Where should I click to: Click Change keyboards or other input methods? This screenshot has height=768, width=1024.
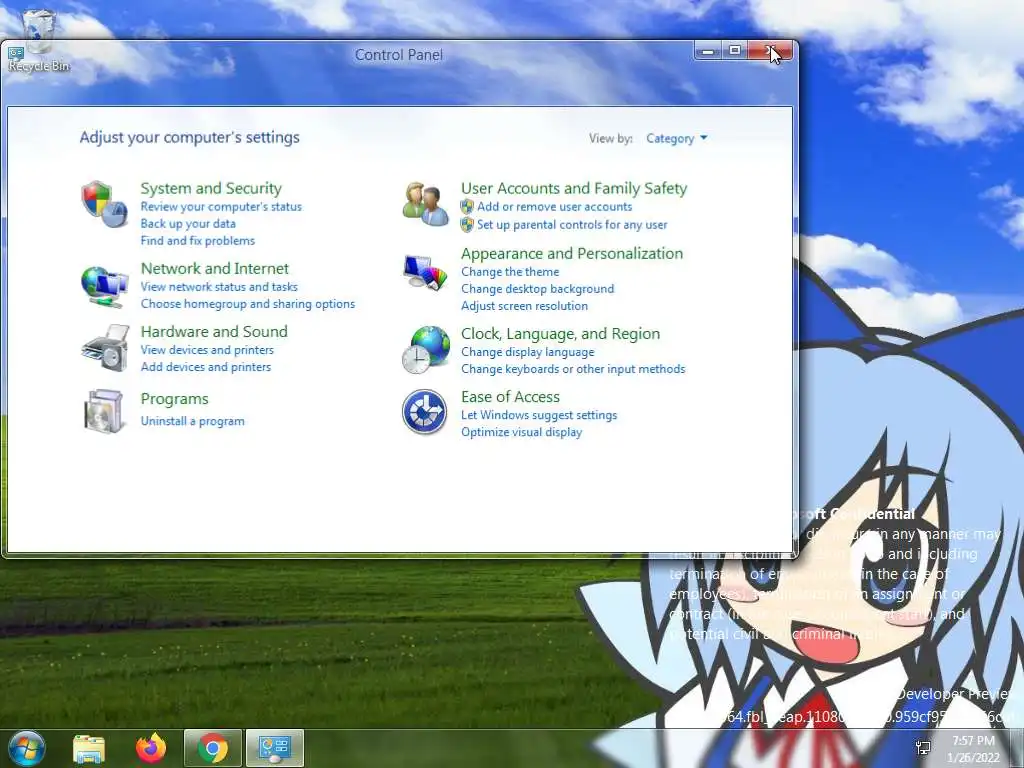tap(573, 369)
